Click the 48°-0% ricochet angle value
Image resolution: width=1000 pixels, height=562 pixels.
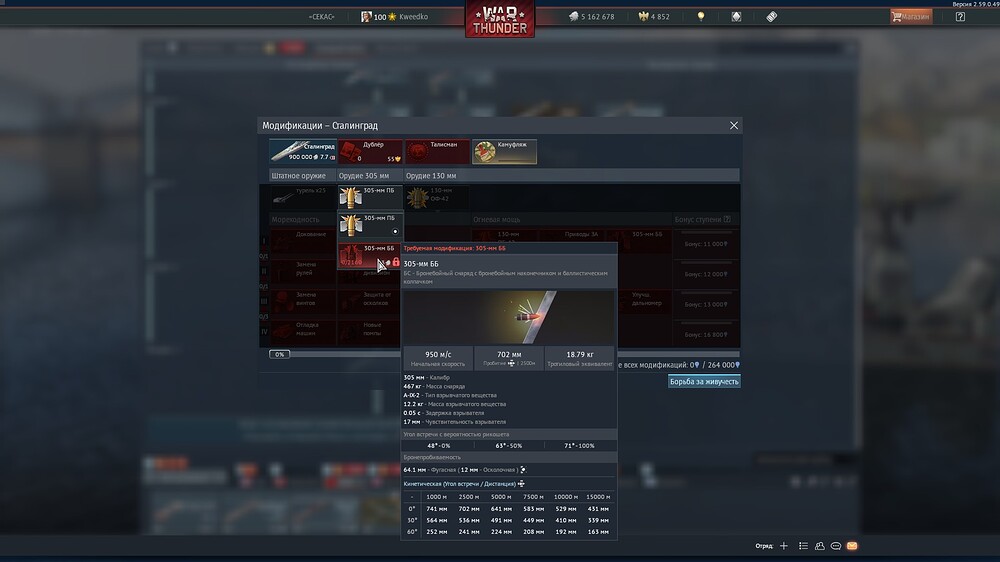point(438,446)
